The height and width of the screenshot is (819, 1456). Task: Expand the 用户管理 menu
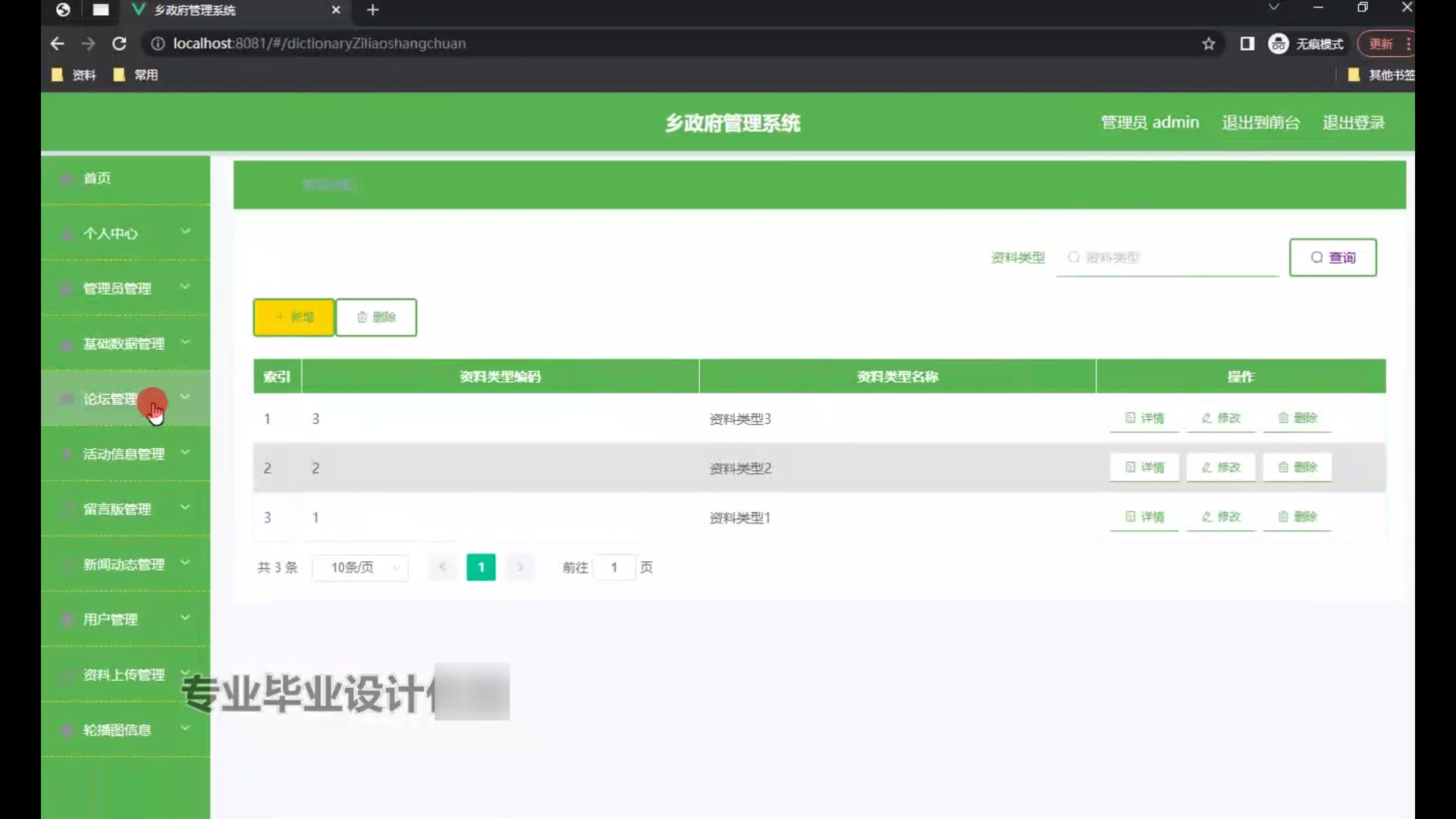(125, 620)
